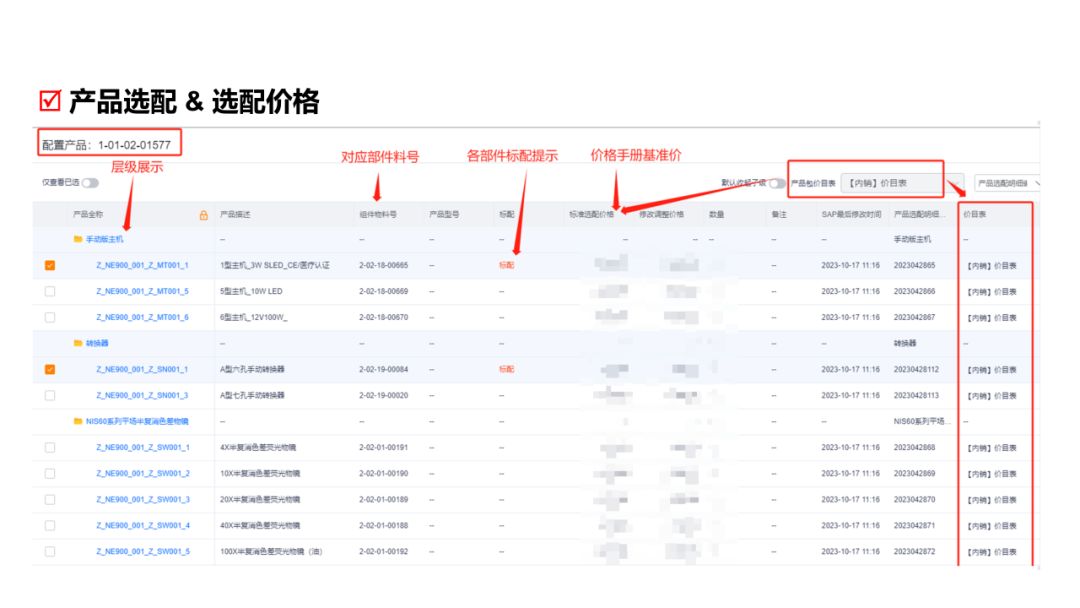This screenshot has width=1080, height=608.
Task: Click material number 2-02-01-00191
Action: [383, 448]
